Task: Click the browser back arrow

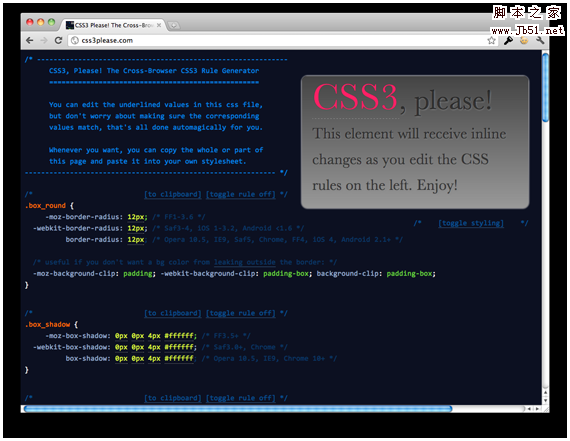Action: [30, 40]
